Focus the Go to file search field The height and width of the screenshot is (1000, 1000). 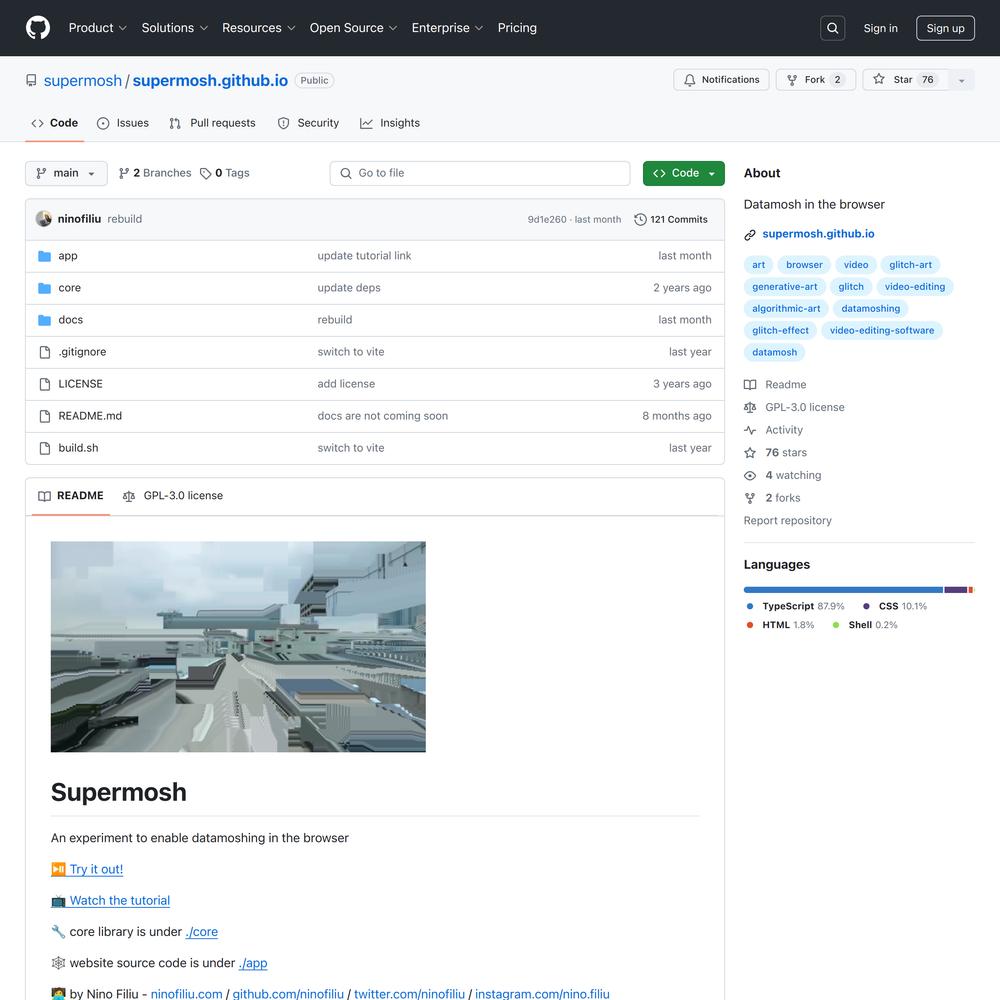pyautogui.click(x=480, y=173)
